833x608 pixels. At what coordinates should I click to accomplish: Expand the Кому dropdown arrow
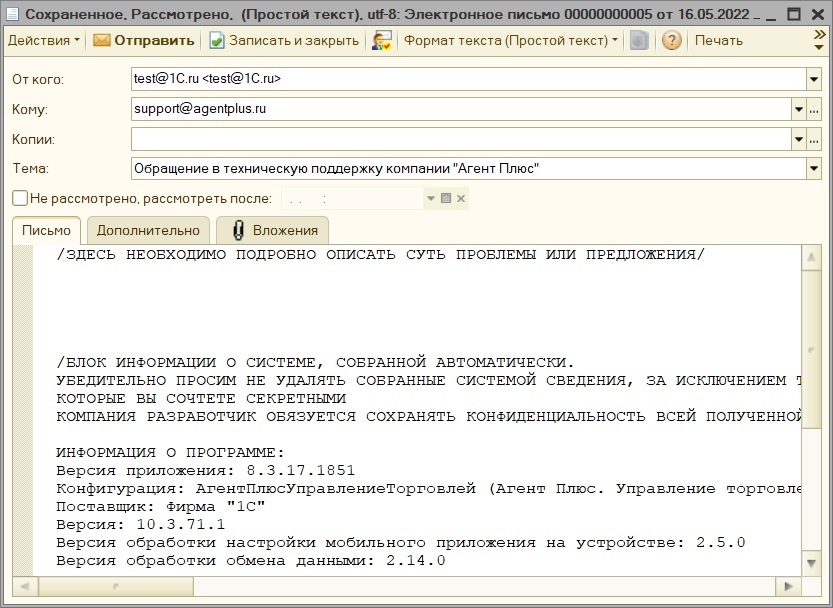[798, 109]
